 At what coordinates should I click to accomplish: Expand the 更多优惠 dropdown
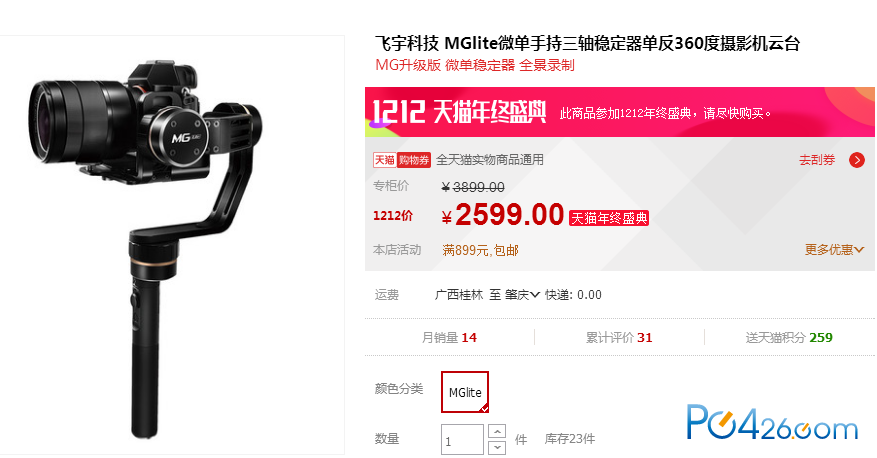[834, 249]
